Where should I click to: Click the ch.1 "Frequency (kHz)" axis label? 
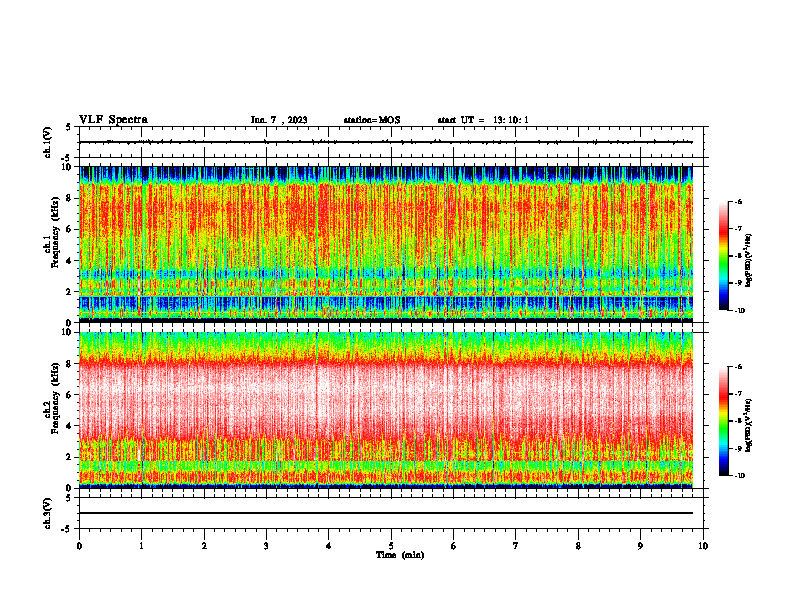point(56,232)
